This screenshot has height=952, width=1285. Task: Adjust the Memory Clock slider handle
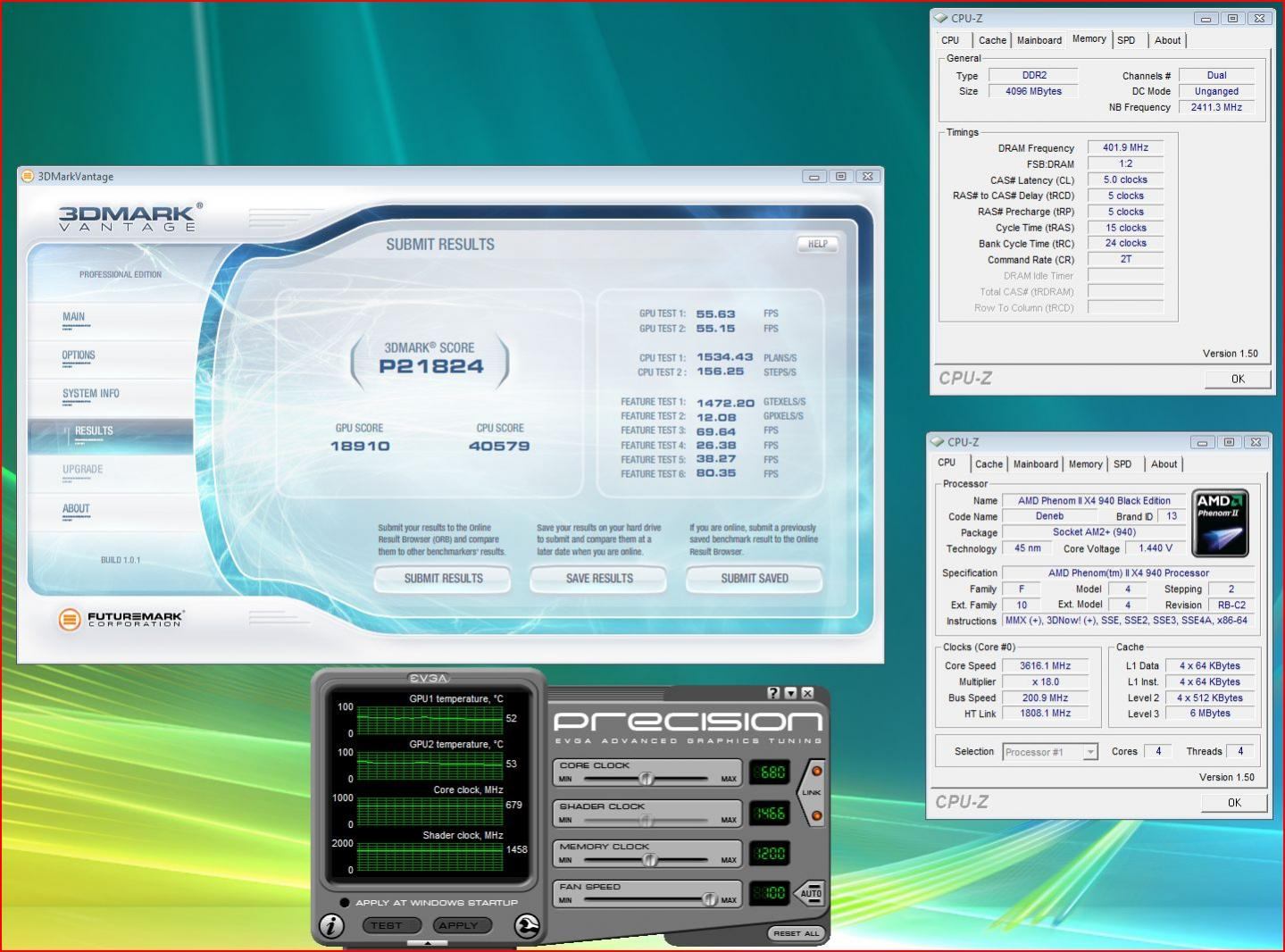click(x=650, y=859)
